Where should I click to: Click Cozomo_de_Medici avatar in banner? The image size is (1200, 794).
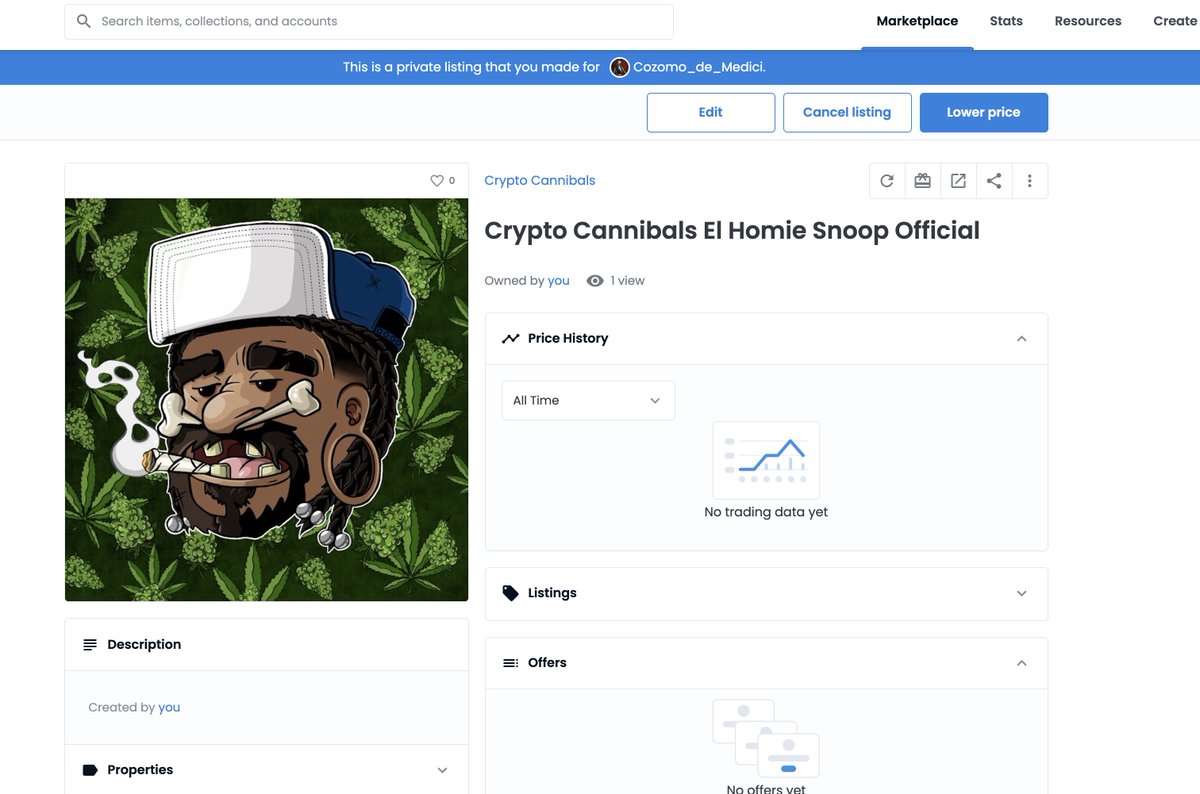[620, 67]
